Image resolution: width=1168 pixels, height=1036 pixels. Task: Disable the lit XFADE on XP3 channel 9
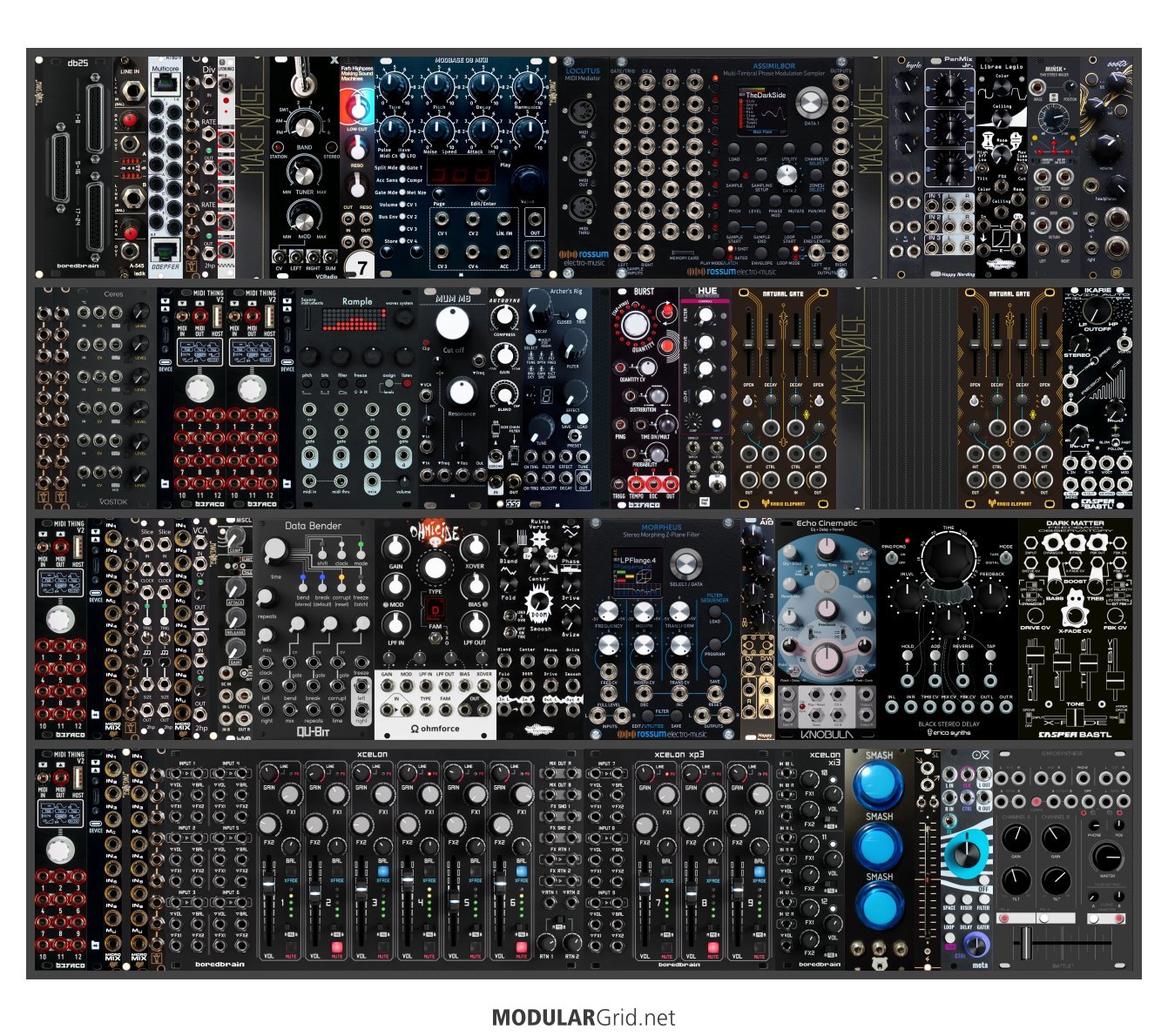[760, 870]
